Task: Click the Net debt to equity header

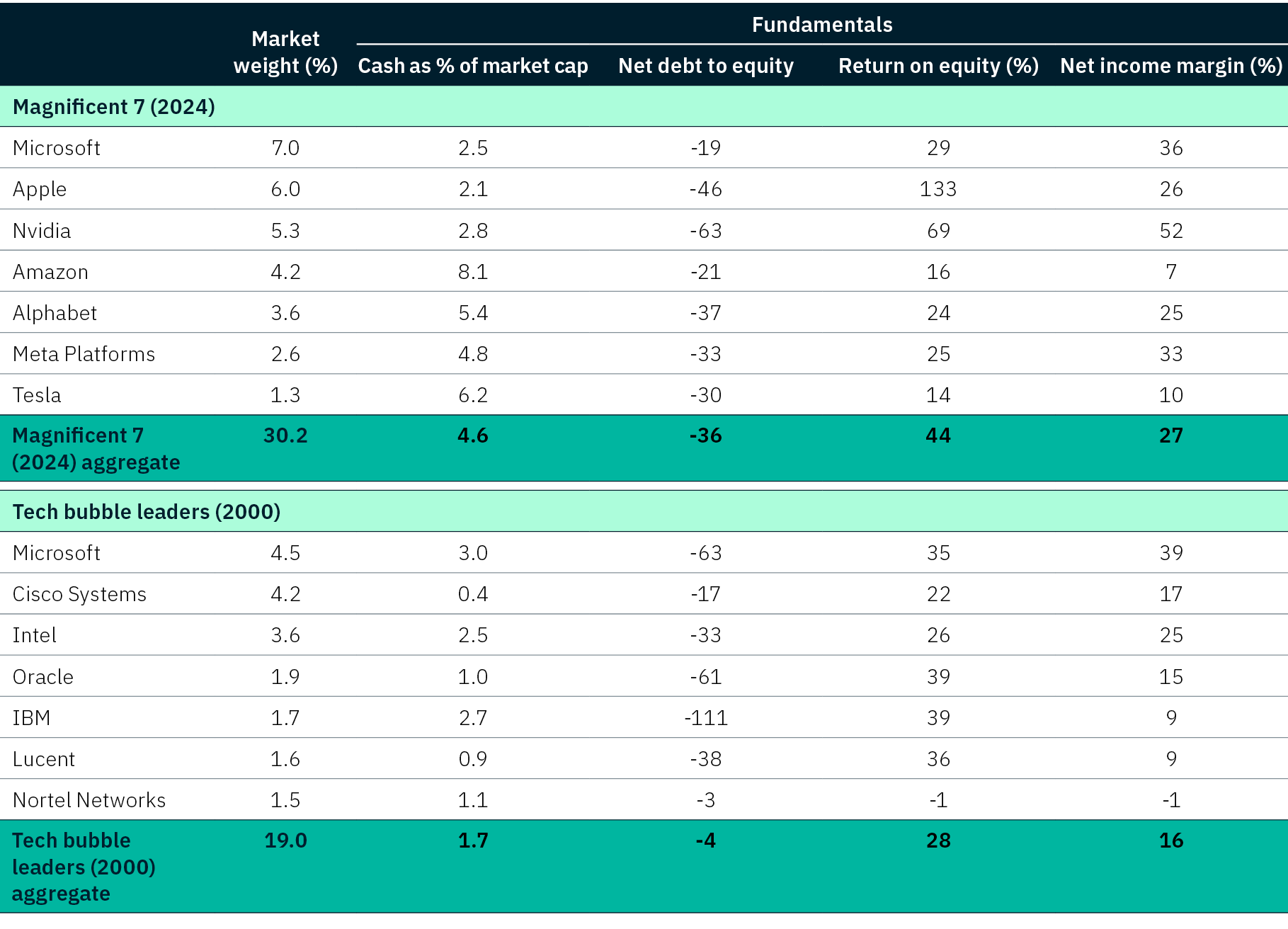Action: (705, 66)
